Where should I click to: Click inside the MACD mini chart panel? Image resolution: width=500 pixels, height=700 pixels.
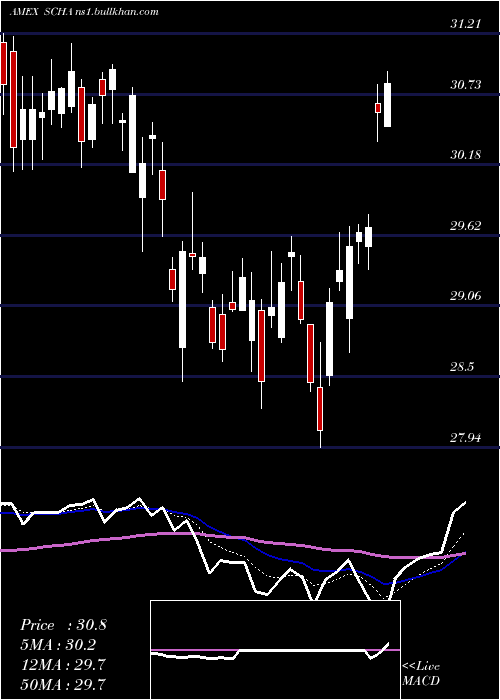(275, 650)
